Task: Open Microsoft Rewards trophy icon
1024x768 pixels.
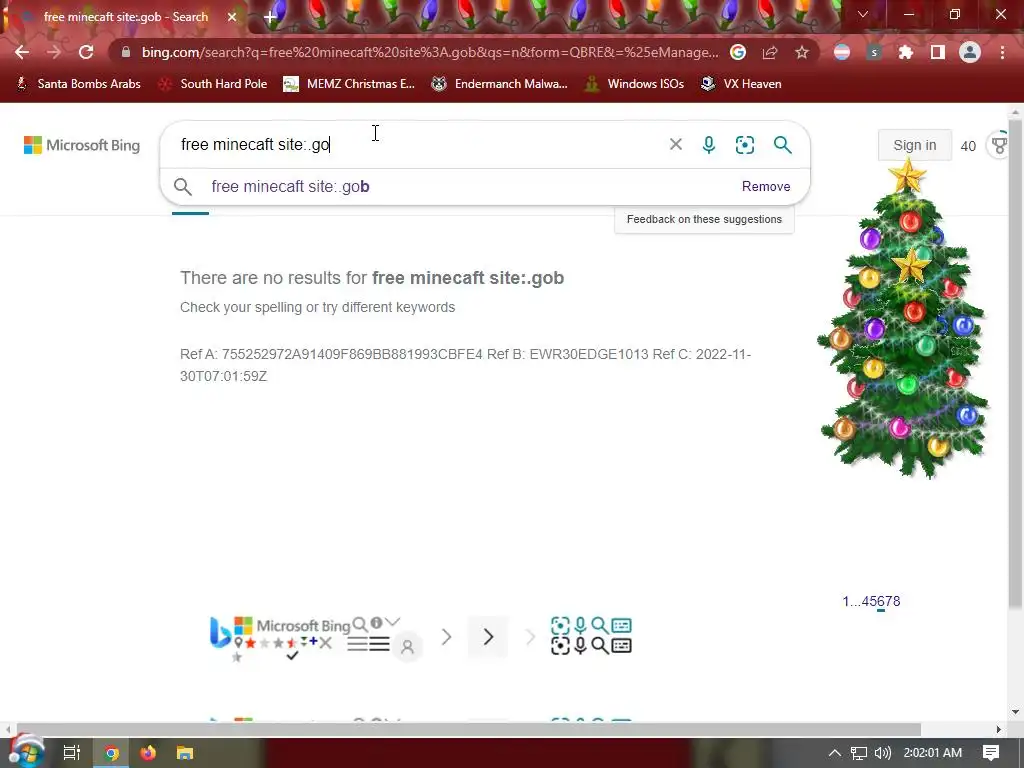Action: coord(999,145)
